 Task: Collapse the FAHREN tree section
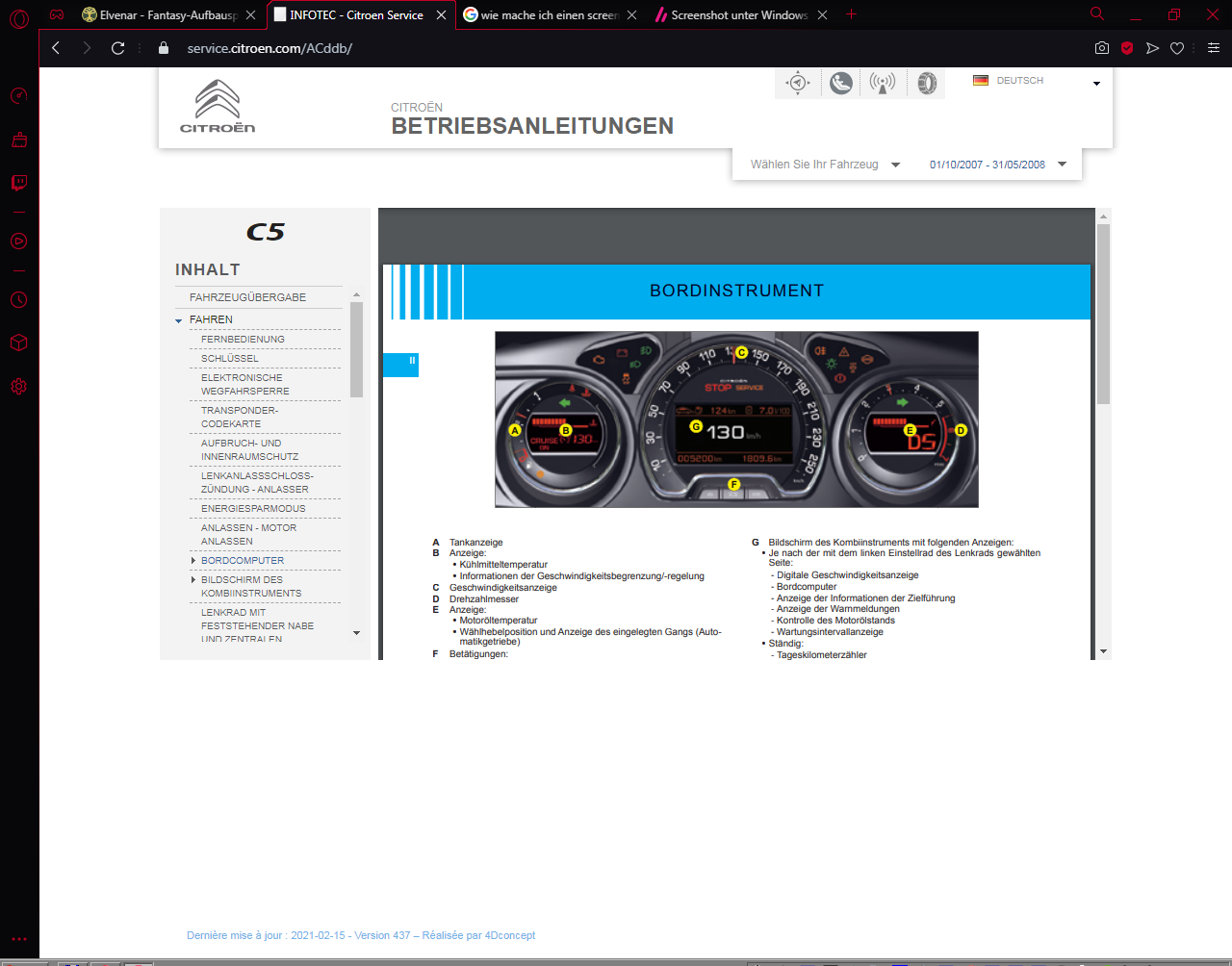pos(179,320)
